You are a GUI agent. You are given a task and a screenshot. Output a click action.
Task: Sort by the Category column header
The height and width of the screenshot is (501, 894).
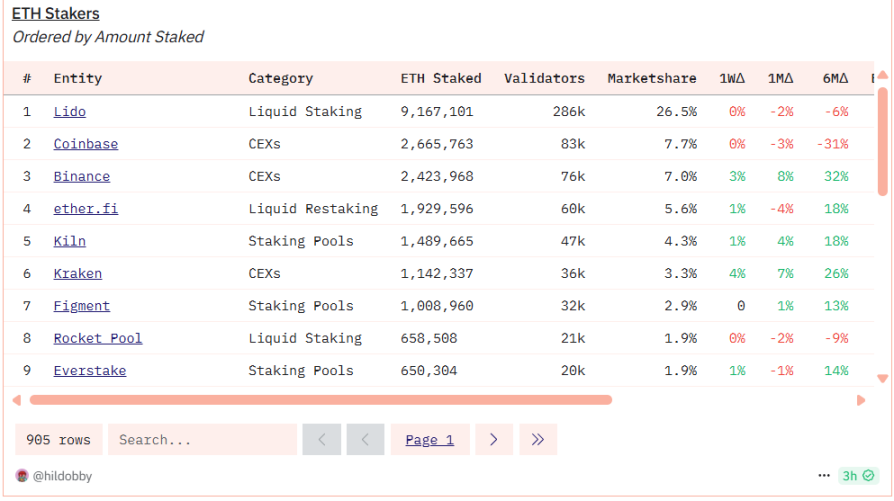[x=280, y=78]
